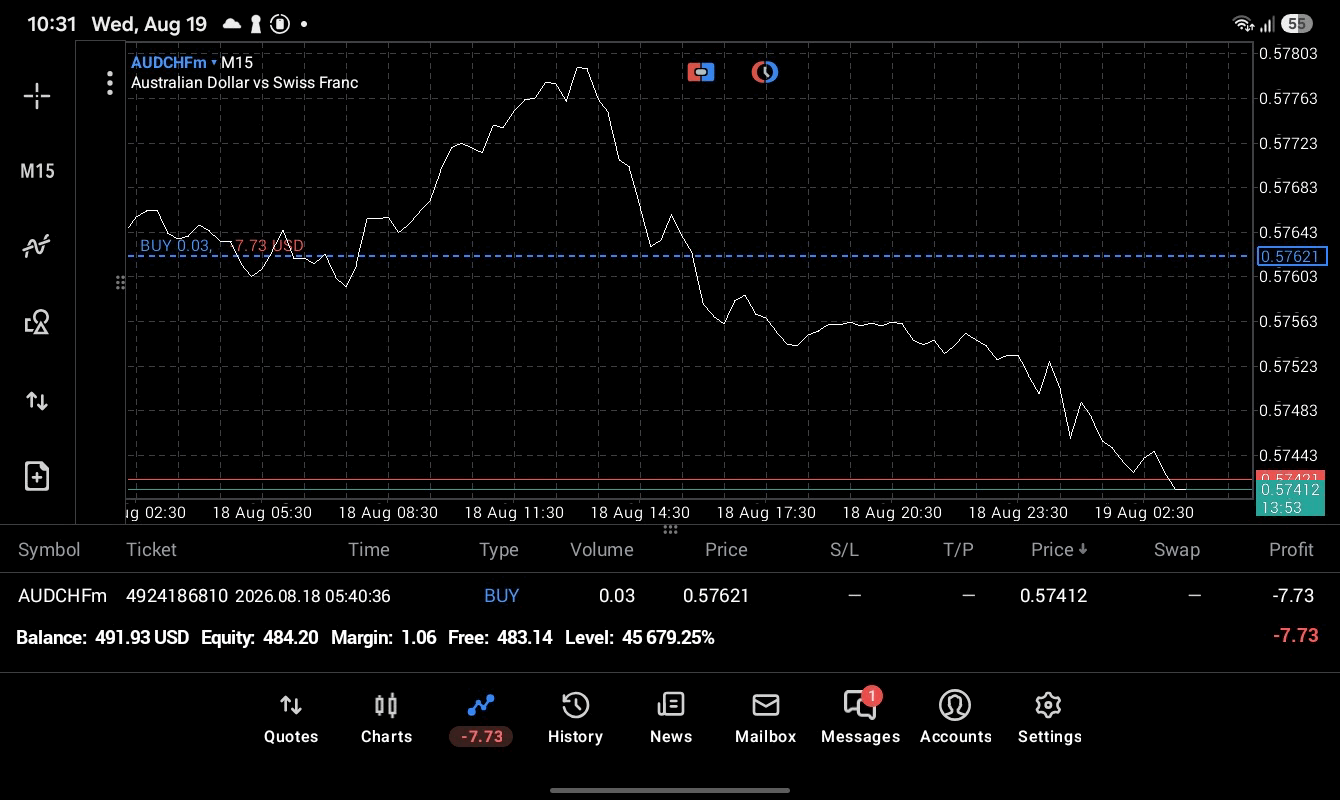
Task: Open the History tab
Action: [x=575, y=719]
